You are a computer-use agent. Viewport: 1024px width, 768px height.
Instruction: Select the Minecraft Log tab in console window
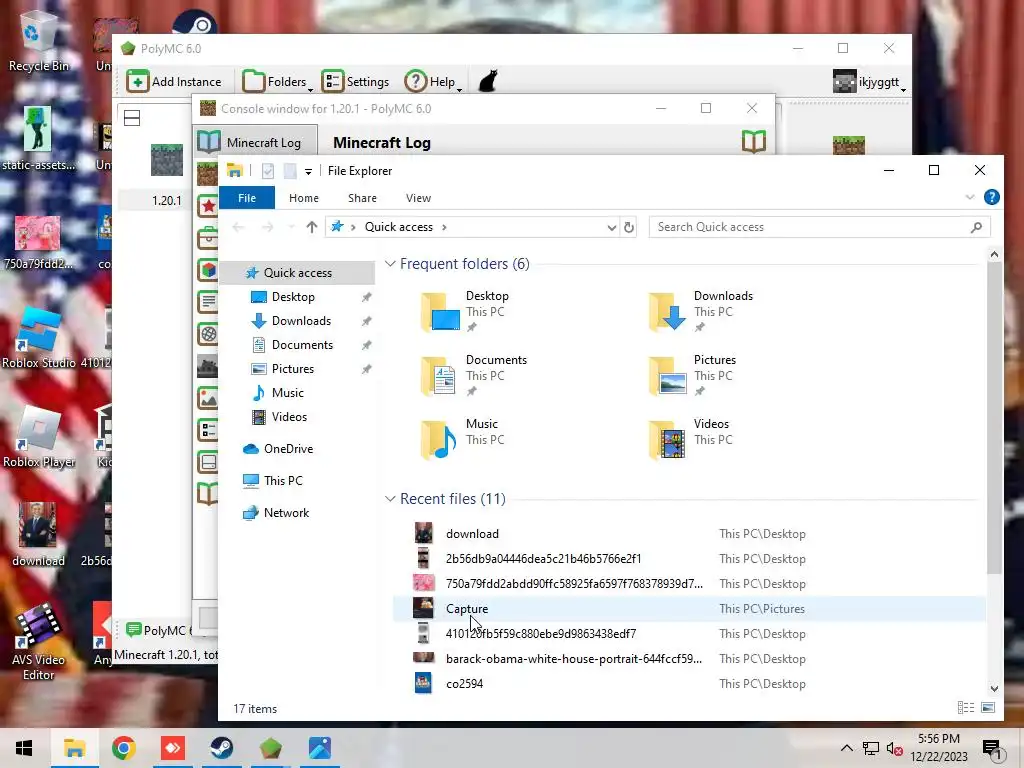click(x=255, y=142)
